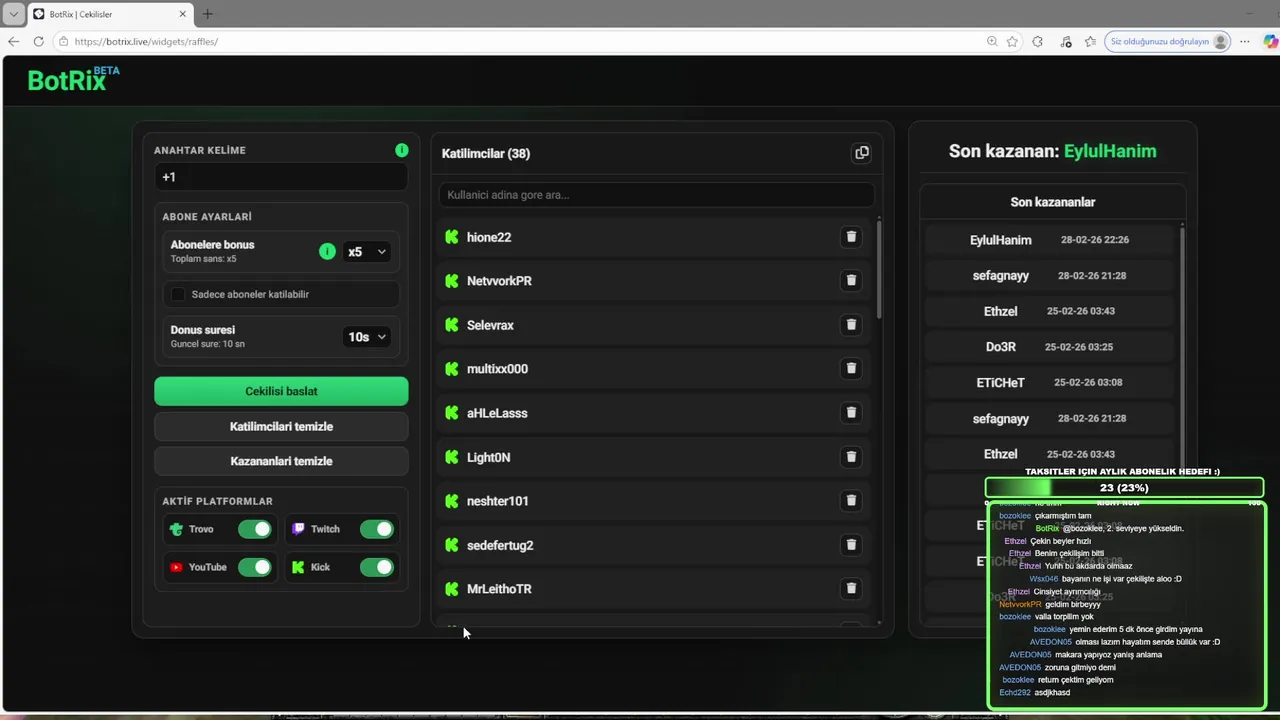This screenshot has height=720, width=1280.
Task: Open the browser tab list dropdown
Action: 12,14
